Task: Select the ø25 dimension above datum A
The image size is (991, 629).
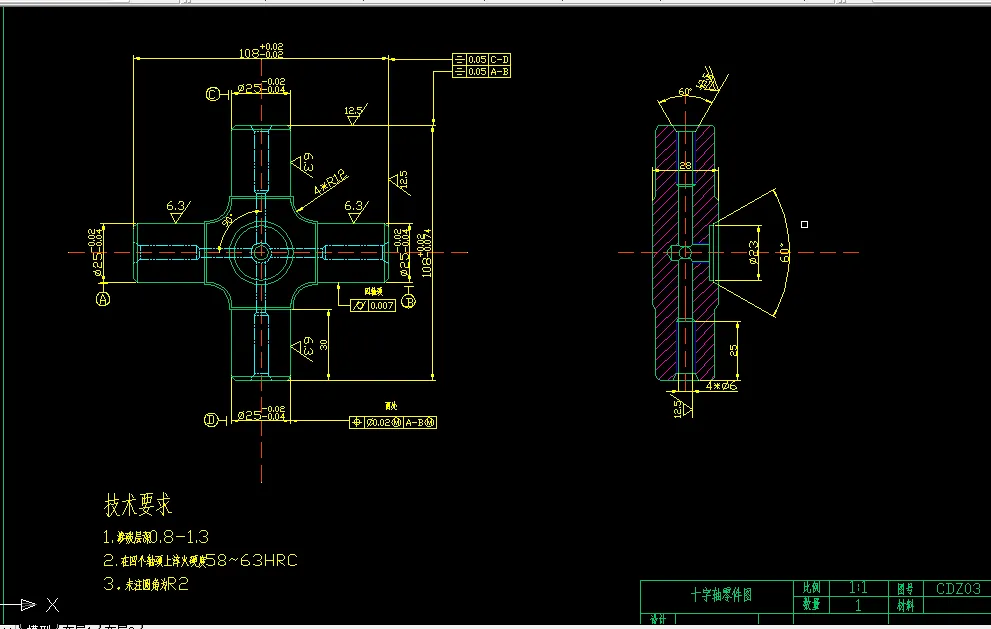Action: [x=96, y=253]
